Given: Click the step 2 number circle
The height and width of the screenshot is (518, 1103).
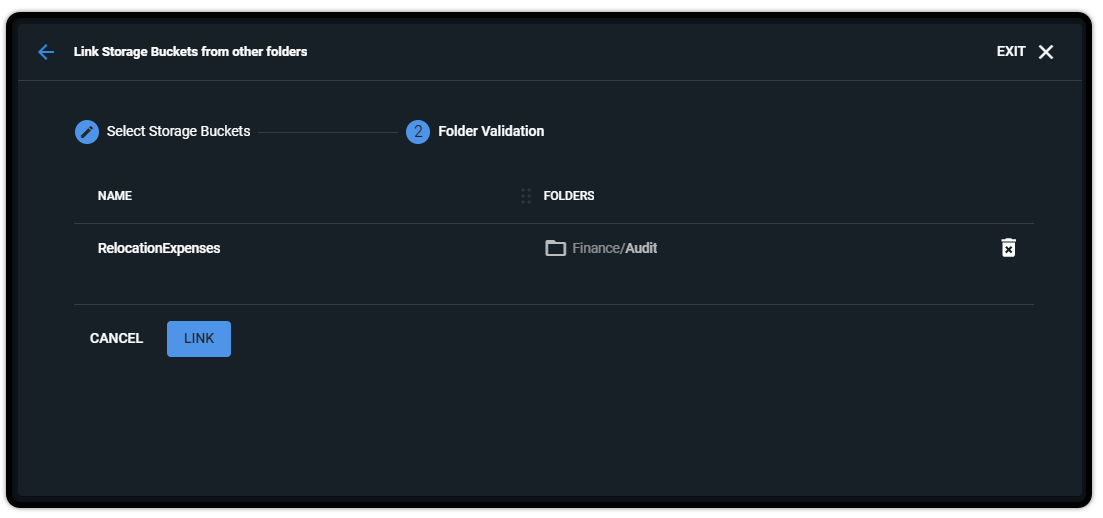Looking at the screenshot, I should pyautogui.click(x=418, y=132).
